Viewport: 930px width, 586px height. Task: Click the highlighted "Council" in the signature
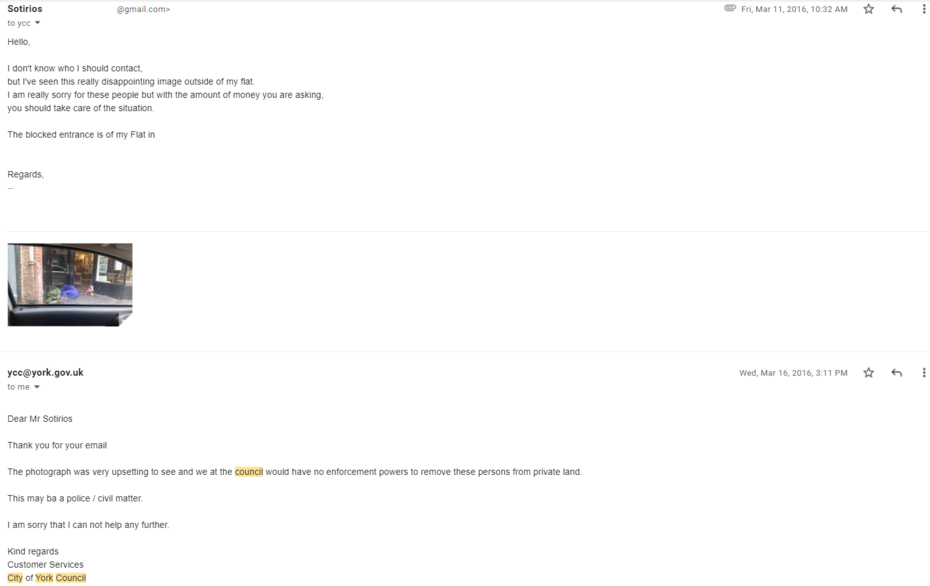(x=71, y=578)
